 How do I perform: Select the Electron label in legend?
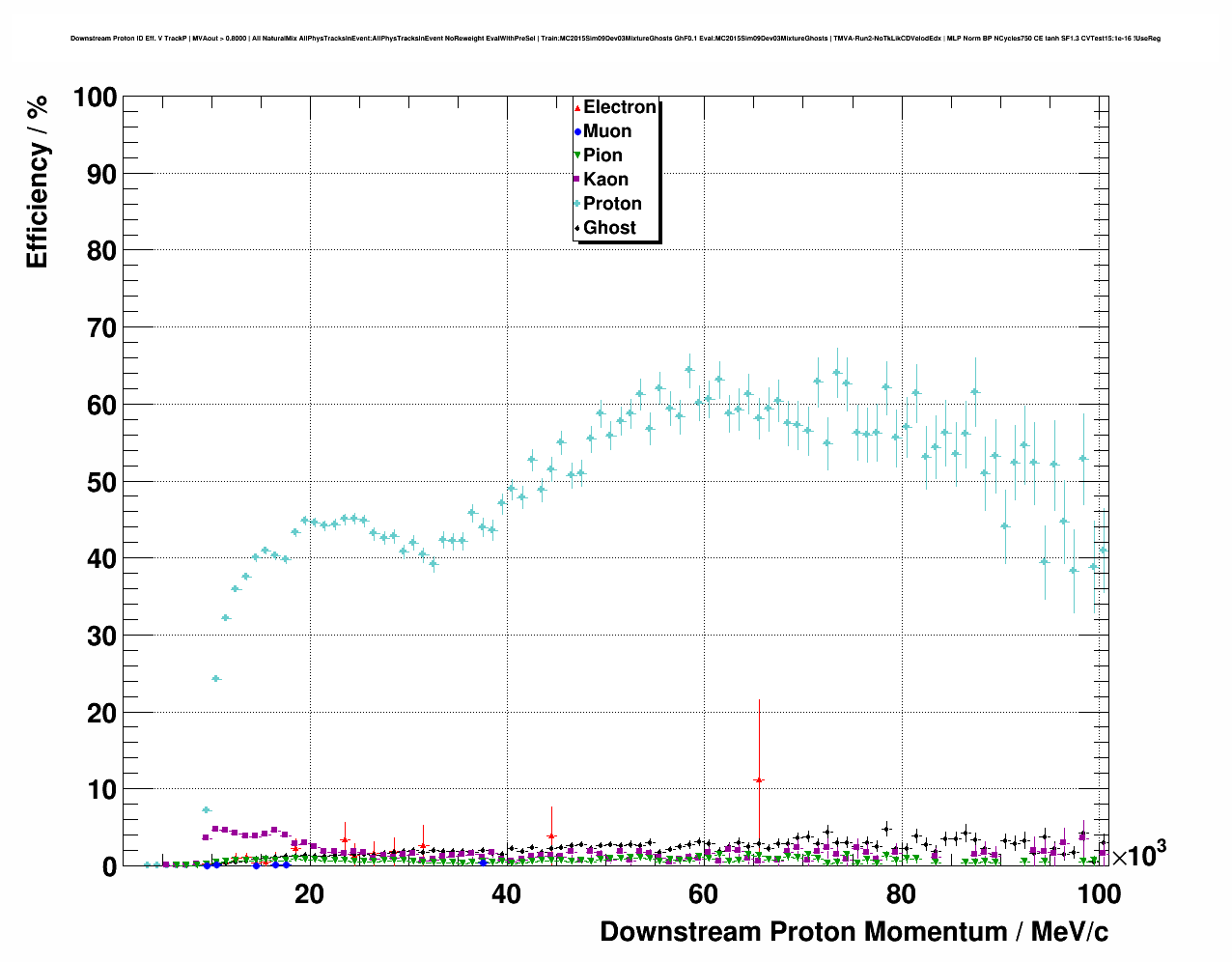pyautogui.click(x=620, y=107)
